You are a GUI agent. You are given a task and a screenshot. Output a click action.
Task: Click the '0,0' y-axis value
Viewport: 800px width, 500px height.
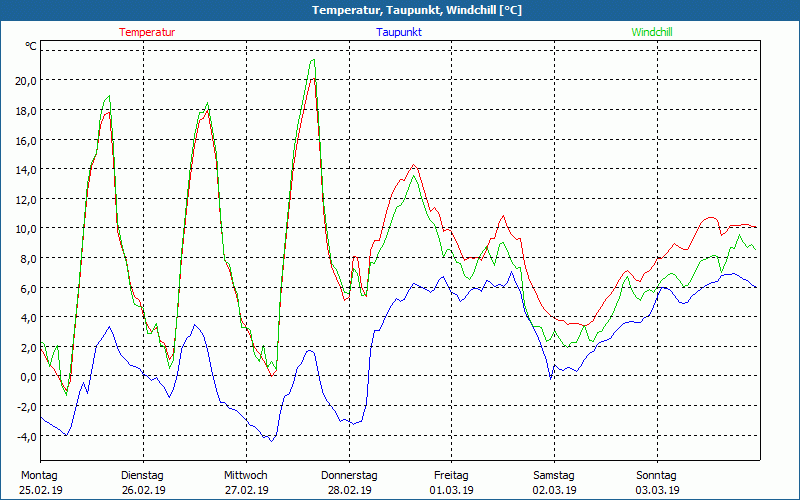click(x=29, y=377)
